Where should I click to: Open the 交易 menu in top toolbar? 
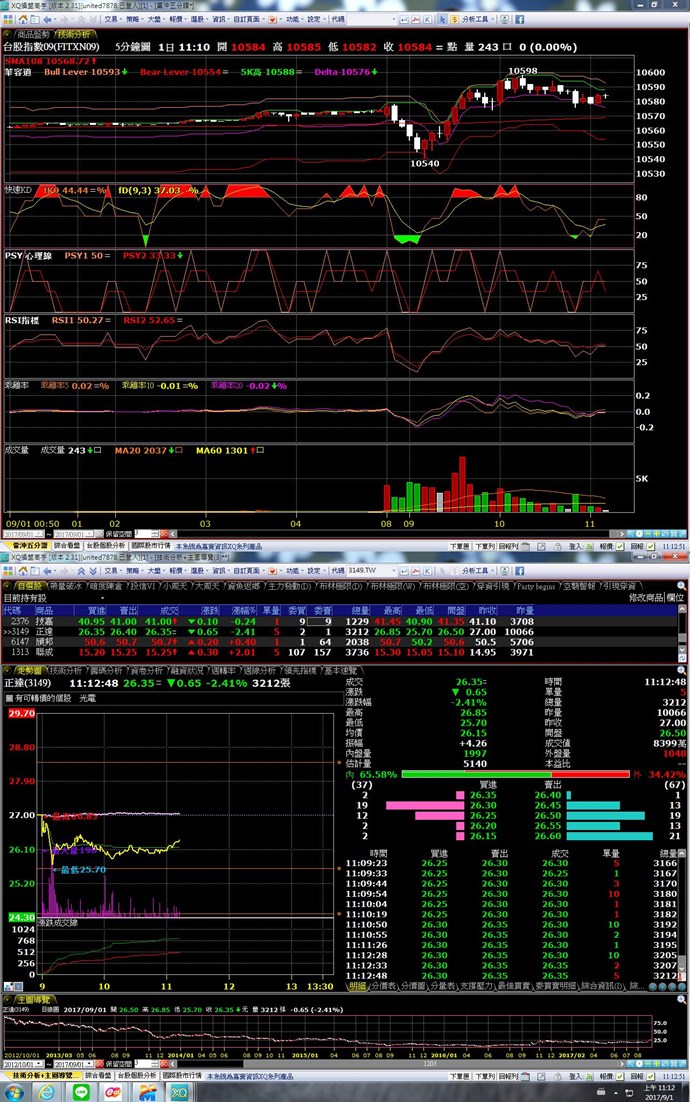tap(113, 18)
